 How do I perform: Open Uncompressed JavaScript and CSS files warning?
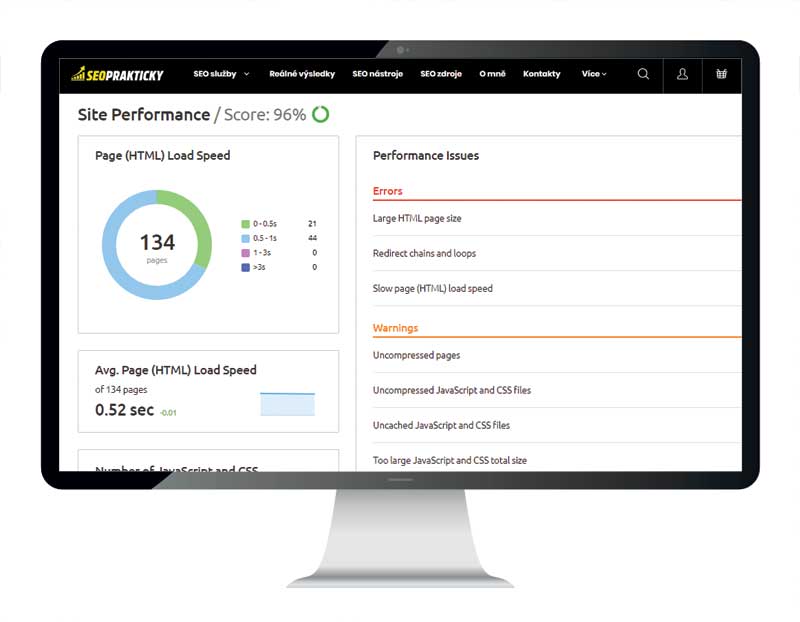click(x=452, y=390)
